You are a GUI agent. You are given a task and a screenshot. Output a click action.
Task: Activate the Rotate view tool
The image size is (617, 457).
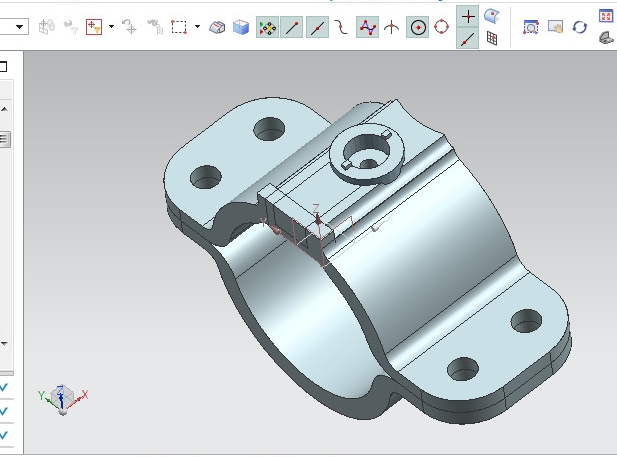tap(580, 27)
